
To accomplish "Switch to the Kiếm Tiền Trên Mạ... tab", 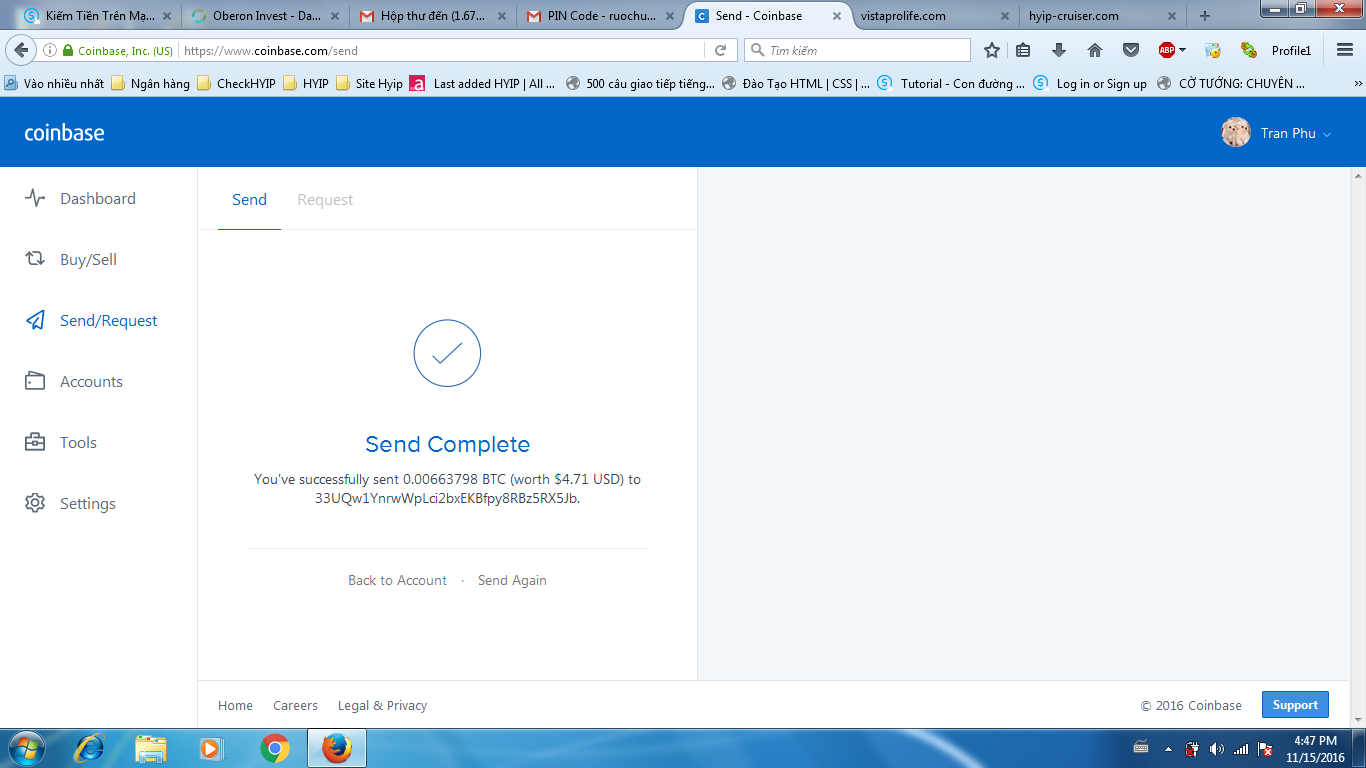I will [x=98, y=16].
